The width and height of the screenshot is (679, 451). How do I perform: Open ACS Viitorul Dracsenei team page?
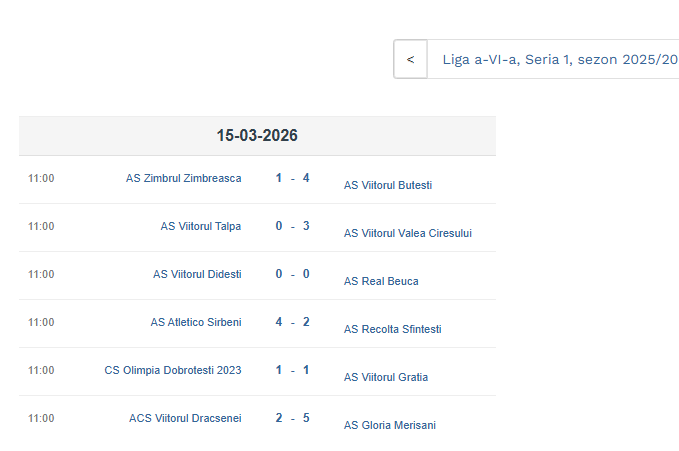[x=185, y=418]
